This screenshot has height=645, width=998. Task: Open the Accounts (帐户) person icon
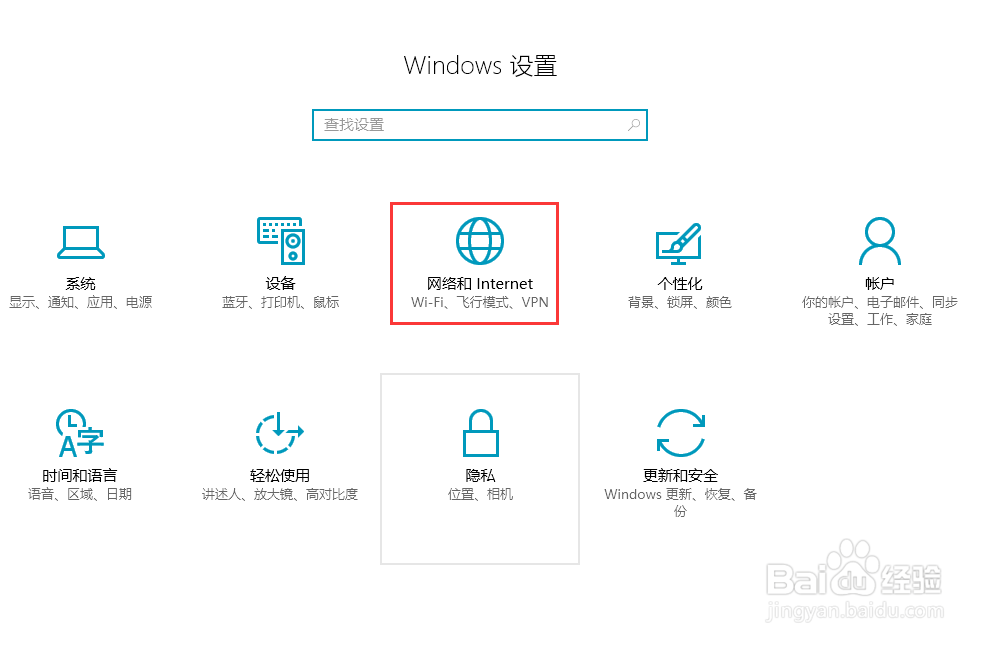point(880,241)
